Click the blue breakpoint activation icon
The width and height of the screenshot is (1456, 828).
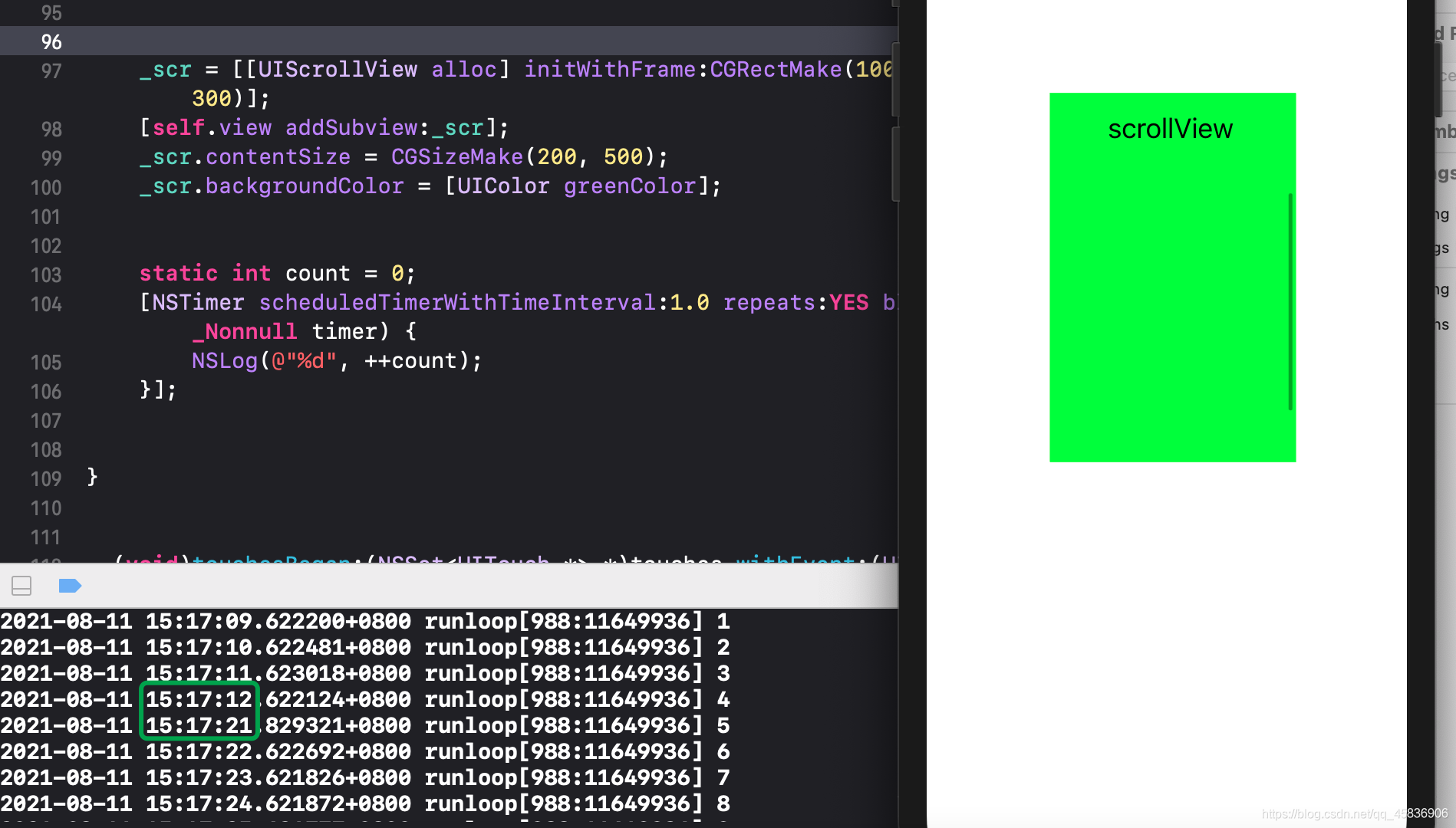pyautogui.click(x=70, y=586)
